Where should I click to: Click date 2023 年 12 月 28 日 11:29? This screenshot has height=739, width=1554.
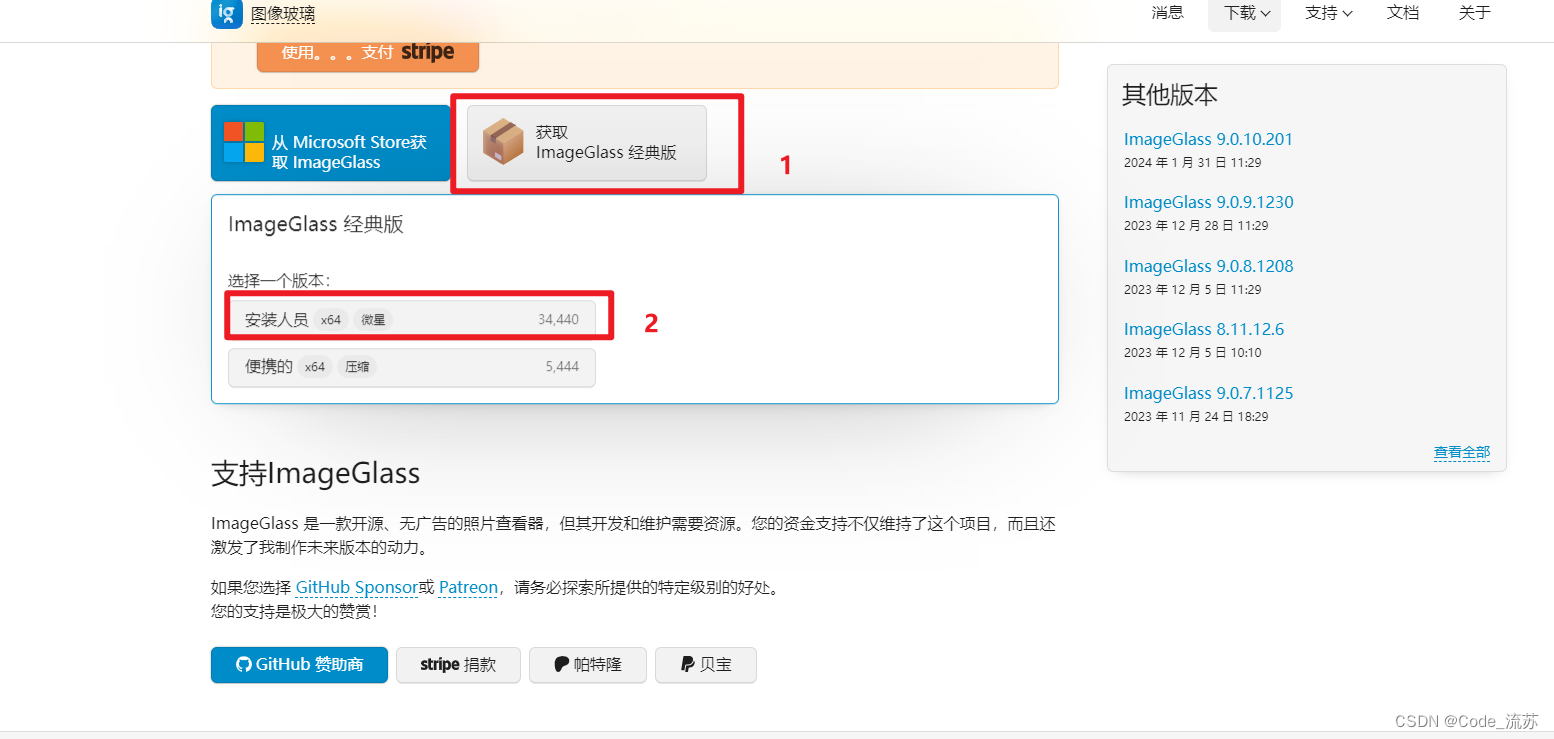click(1196, 226)
